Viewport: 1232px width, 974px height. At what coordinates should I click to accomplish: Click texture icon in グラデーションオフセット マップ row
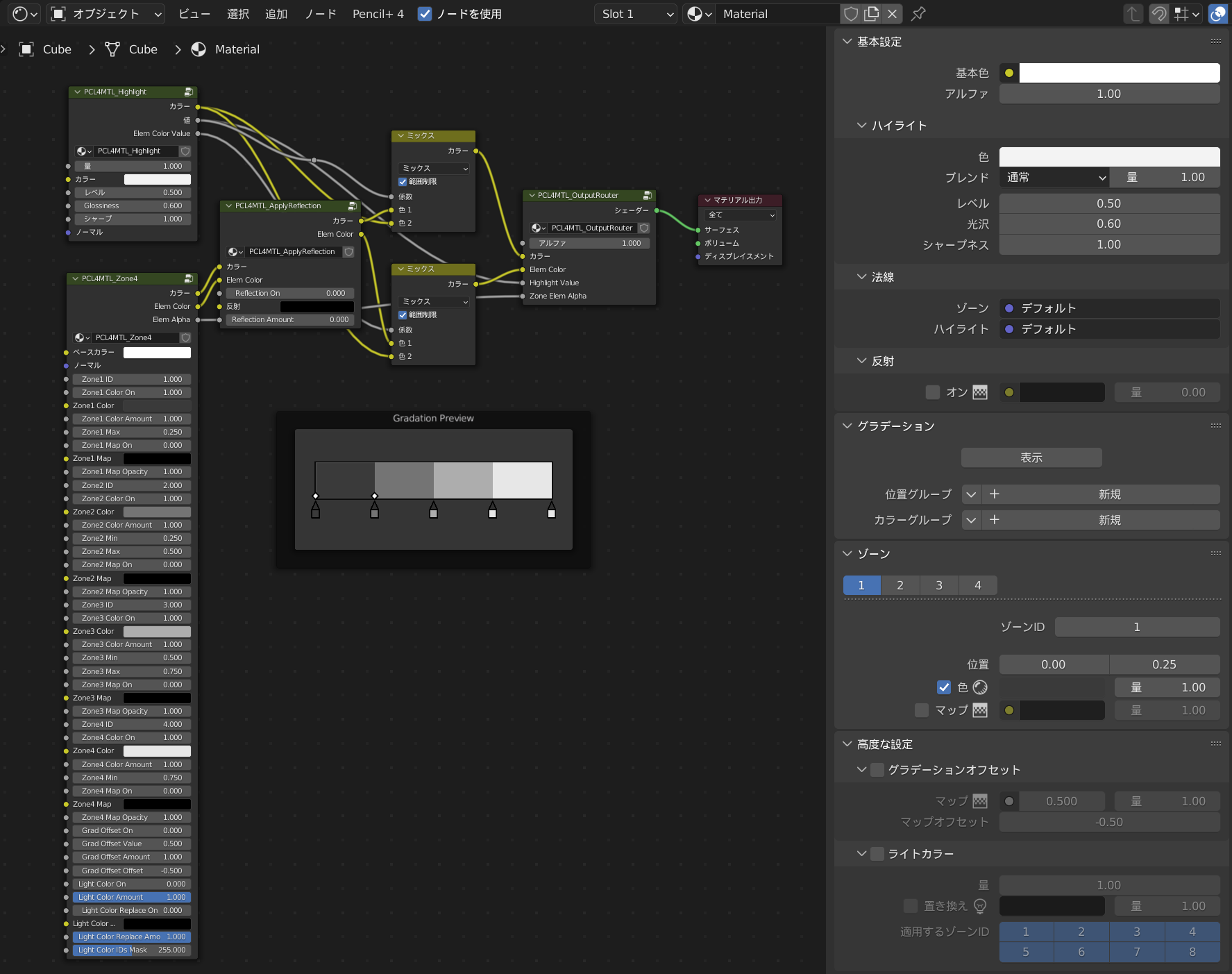point(980,801)
